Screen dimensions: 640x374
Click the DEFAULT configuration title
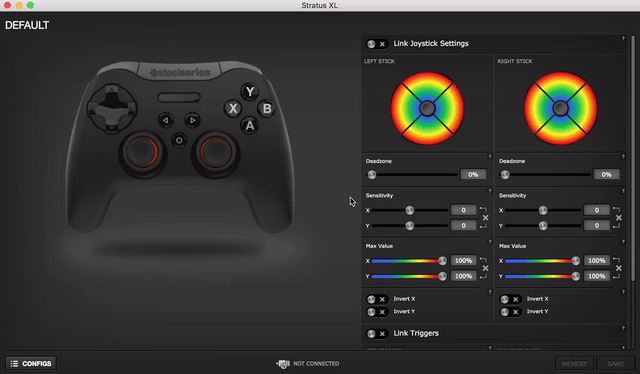pos(27,25)
